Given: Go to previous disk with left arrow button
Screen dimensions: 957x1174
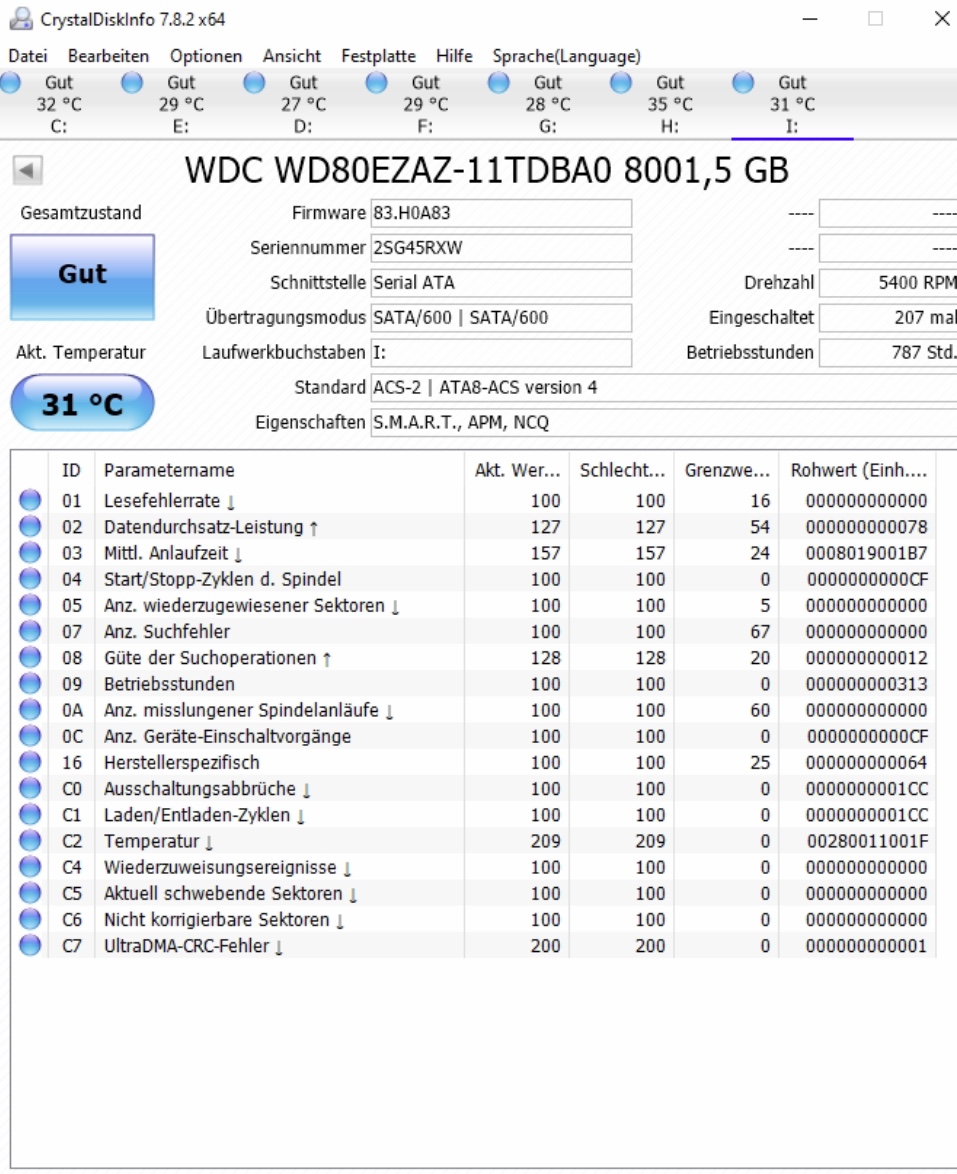Looking at the screenshot, I should pyautogui.click(x=27, y=170).
